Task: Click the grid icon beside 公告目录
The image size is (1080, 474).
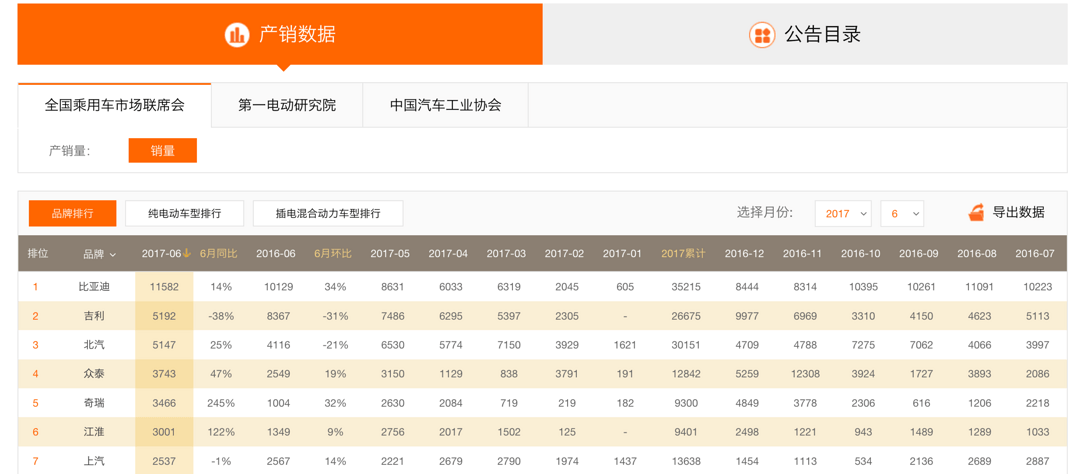Action: point(762,34)
